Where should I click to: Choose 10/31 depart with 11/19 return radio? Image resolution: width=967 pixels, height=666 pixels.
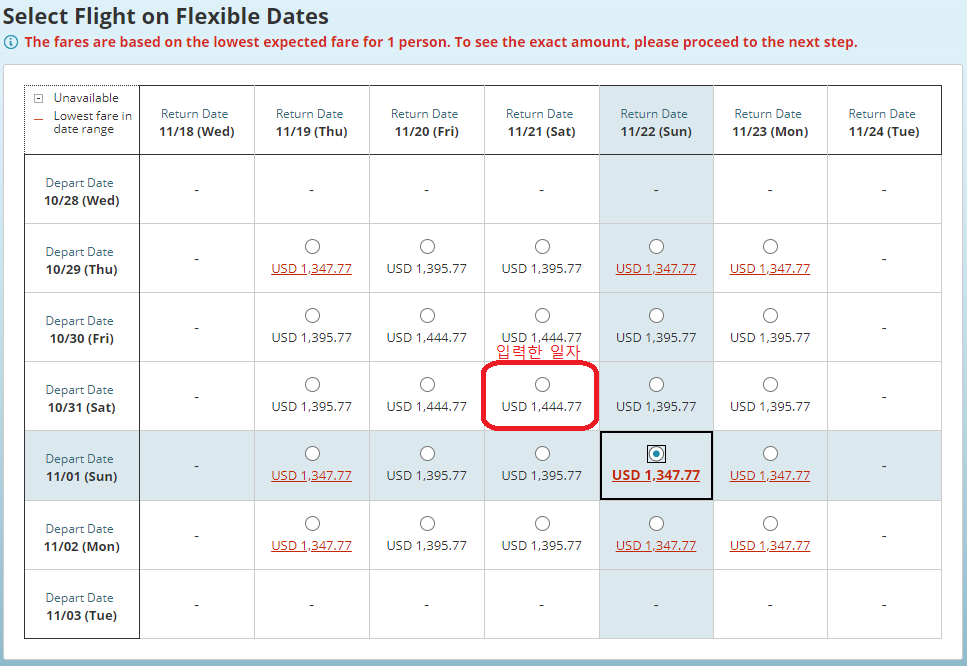click(x=312, y=385)
